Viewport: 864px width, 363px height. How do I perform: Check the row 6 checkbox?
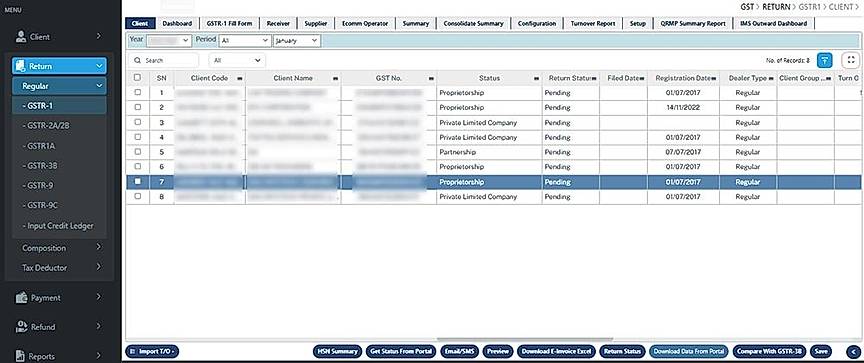137,166
